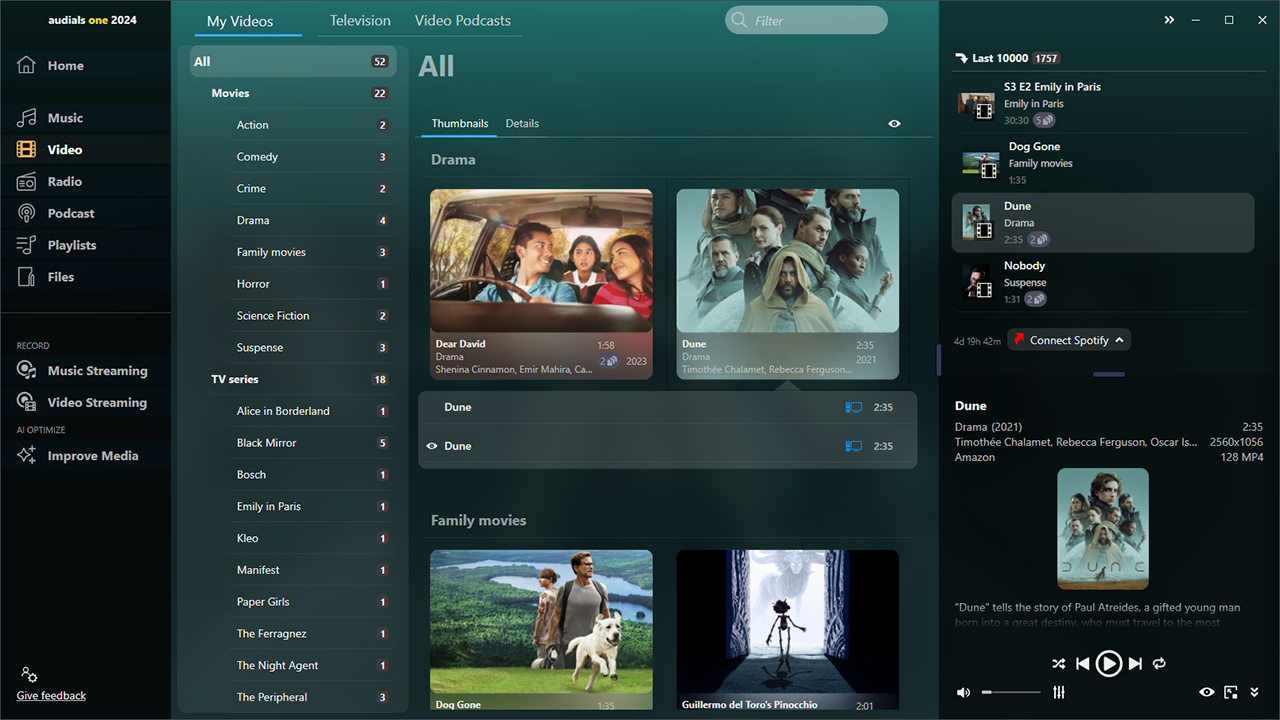Collapse player panel with double-down chevron
This screenshot has width=1280, height=720.
click(x=1254, y=692)
